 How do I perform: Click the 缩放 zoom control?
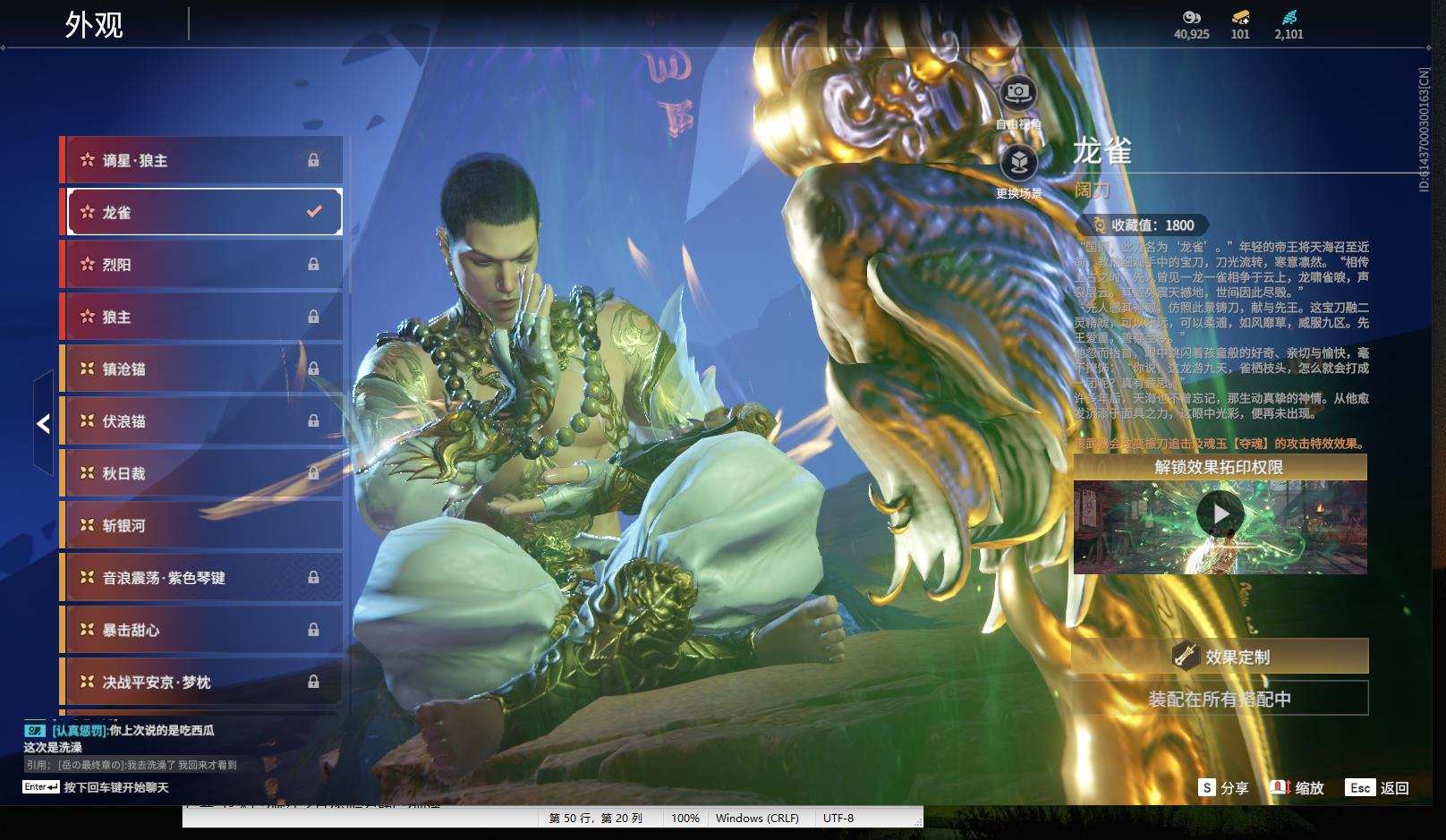point(1297,788)
